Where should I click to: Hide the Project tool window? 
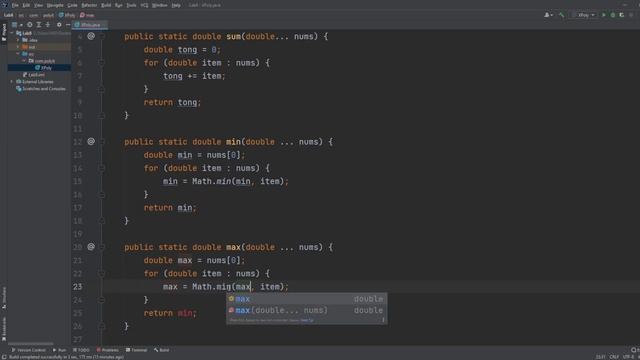(x=68, y=25)
